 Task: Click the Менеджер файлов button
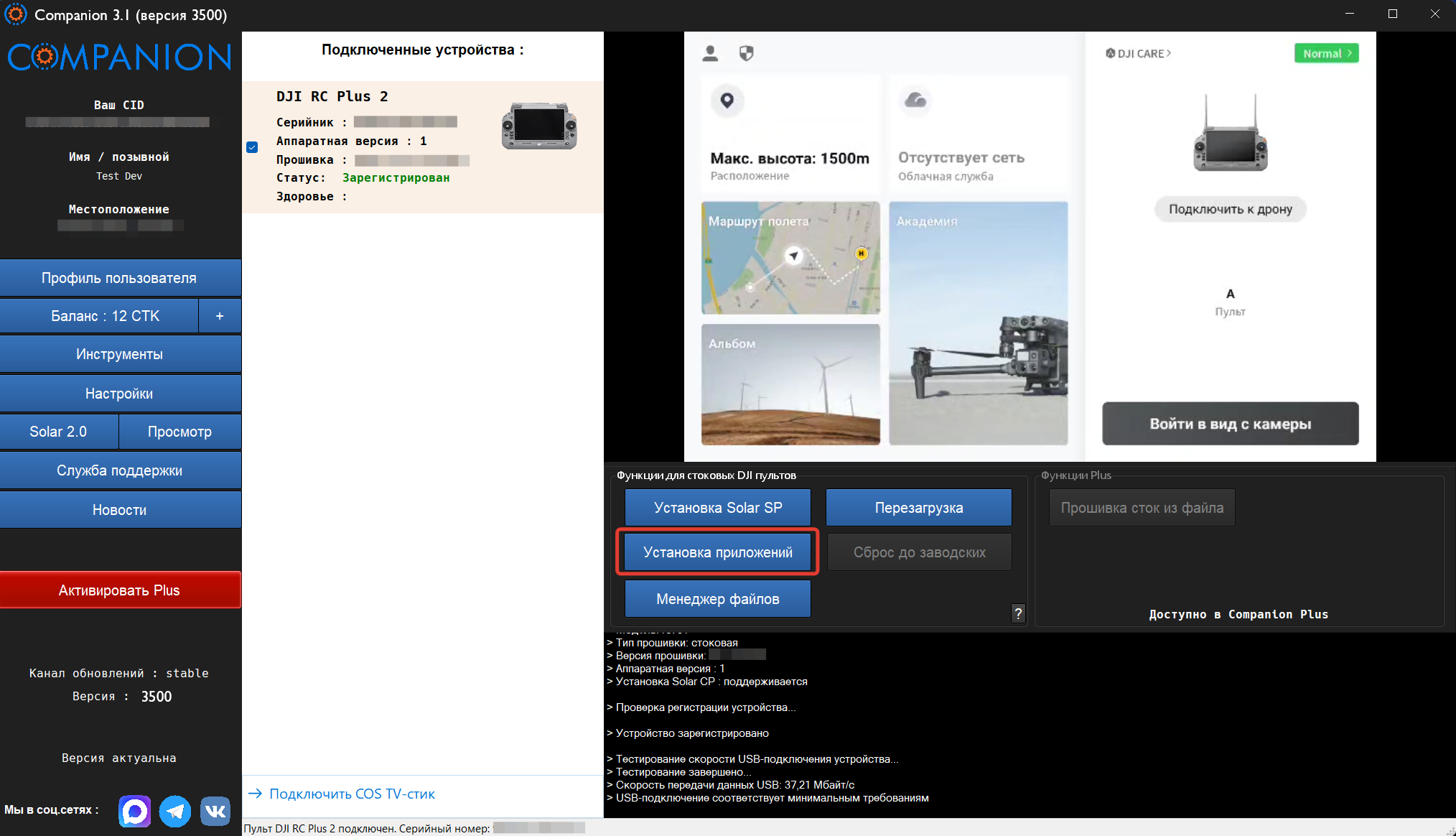pos(717,599)
